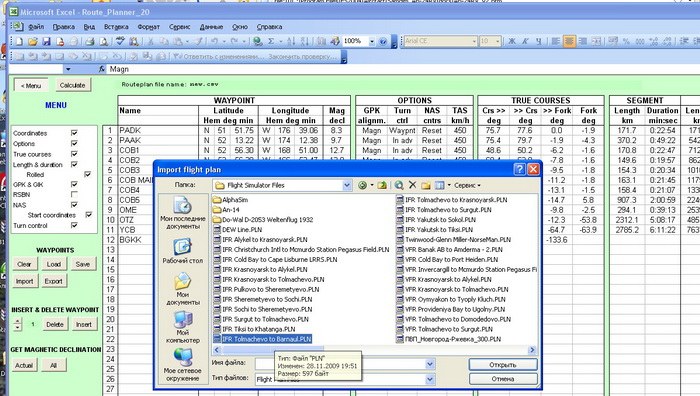Open the Файл menu
The height and width of the screenshot is (396, 700).
point(36,27)
